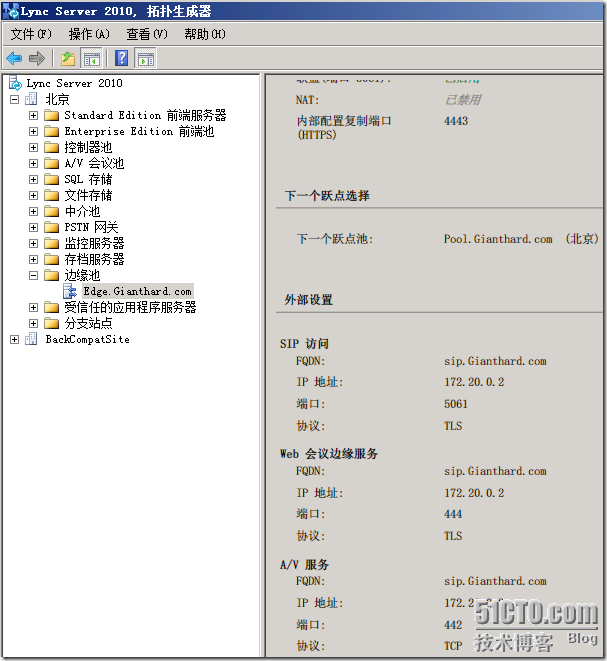Expand the 受信任的应用程序服务器 node
The width and height of the screenshot is (607, 661).
coord(33,308)
